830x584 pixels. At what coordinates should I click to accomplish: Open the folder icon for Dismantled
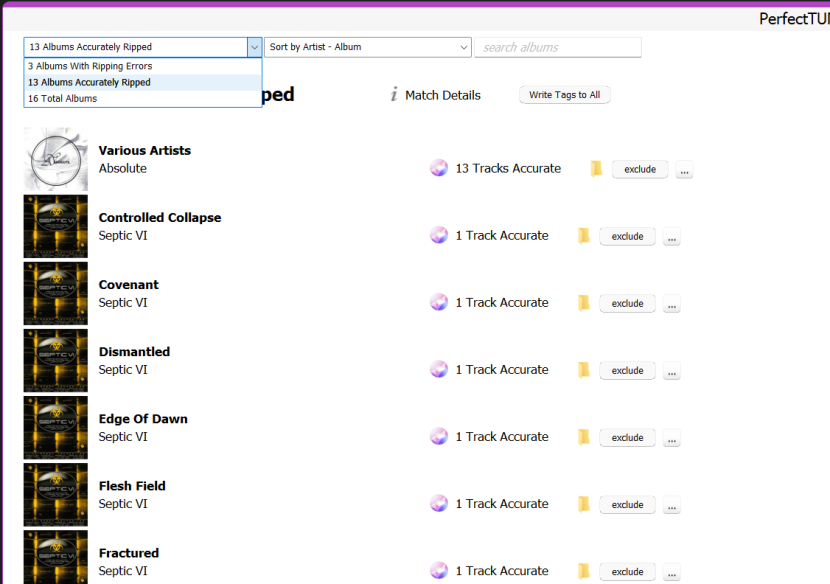(x=584, y=370)
